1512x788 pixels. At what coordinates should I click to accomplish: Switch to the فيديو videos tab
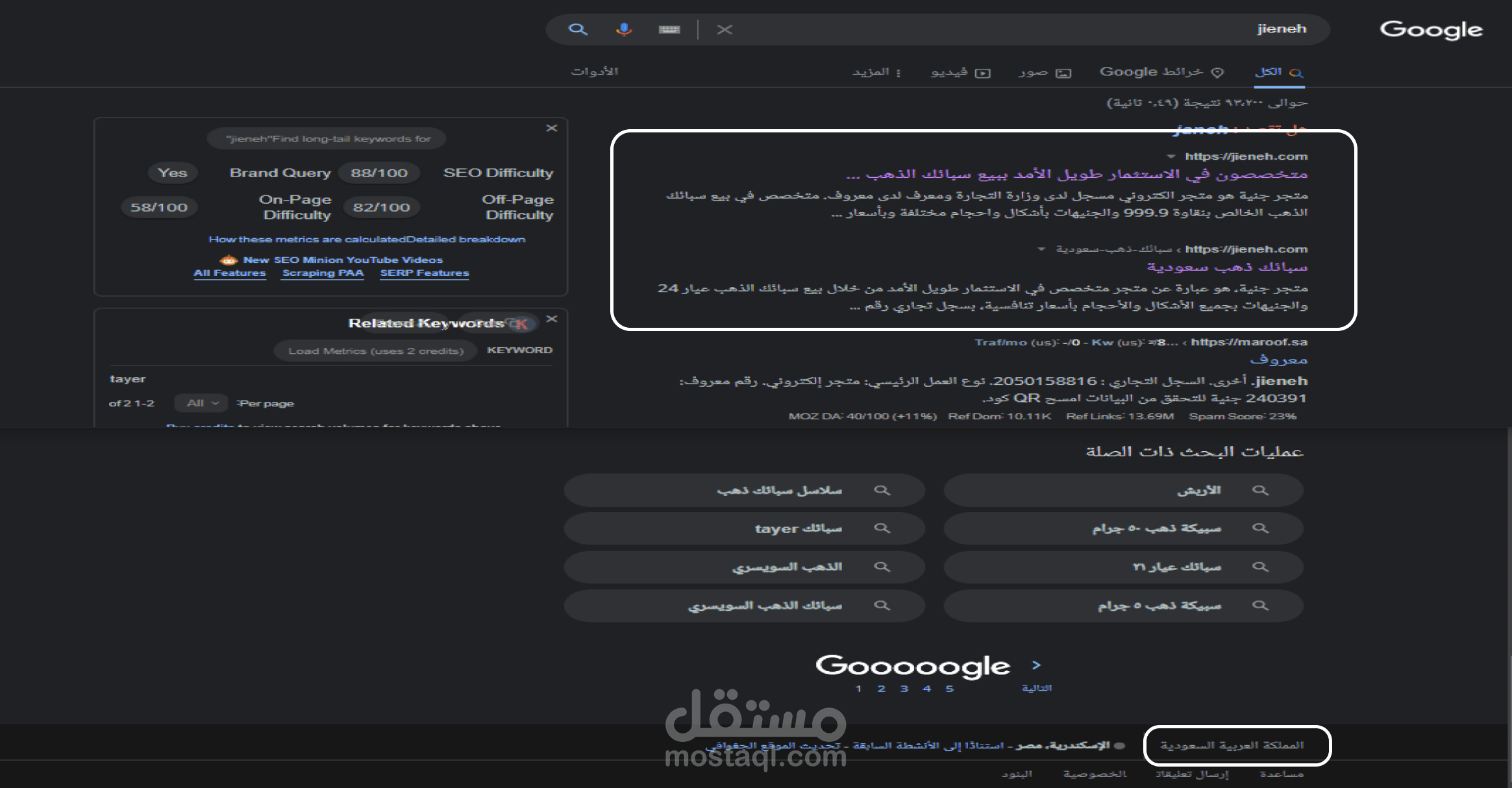(x=960, y=73)
